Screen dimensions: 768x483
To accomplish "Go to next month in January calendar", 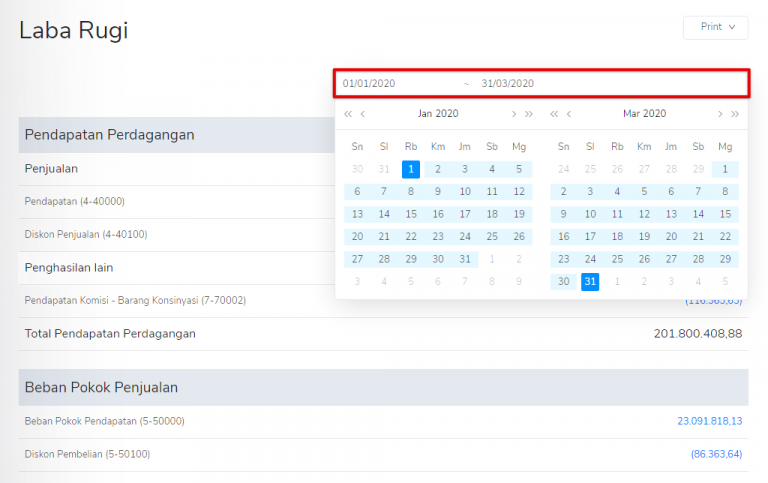I will 514,114.
